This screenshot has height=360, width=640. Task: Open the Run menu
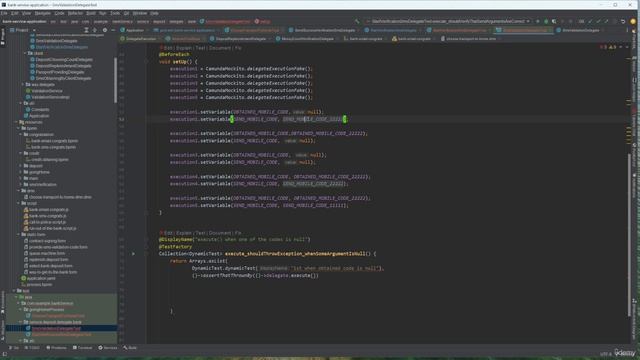tap(102, 13)
